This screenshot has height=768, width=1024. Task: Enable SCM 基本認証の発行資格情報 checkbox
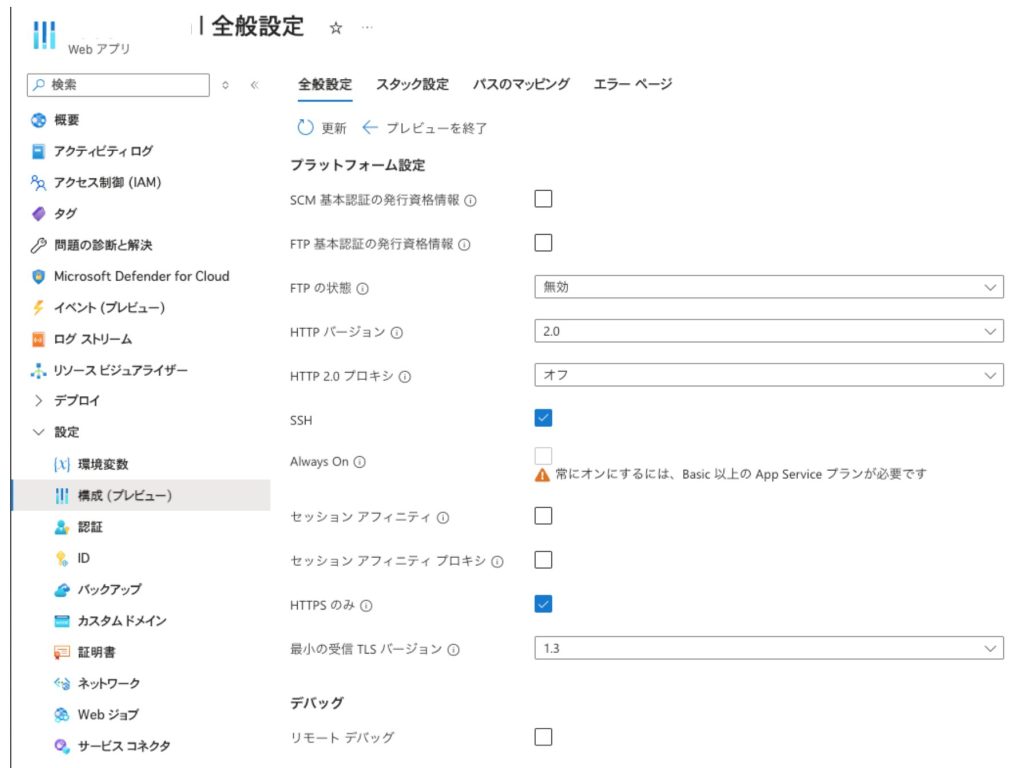tap(543, 199)
